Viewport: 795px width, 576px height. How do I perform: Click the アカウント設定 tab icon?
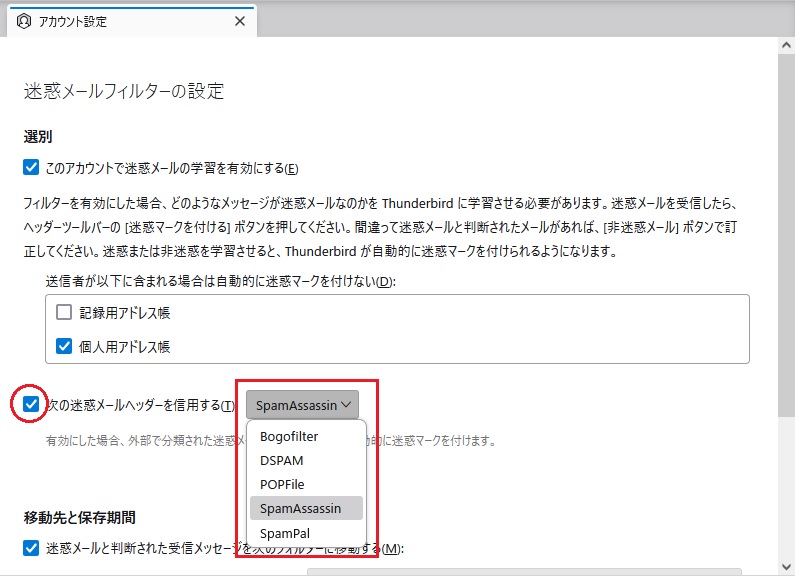click(x=24, y=21)
